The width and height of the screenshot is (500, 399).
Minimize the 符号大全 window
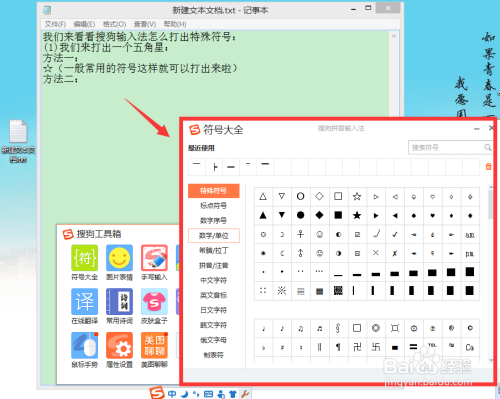tap(477, 129)
